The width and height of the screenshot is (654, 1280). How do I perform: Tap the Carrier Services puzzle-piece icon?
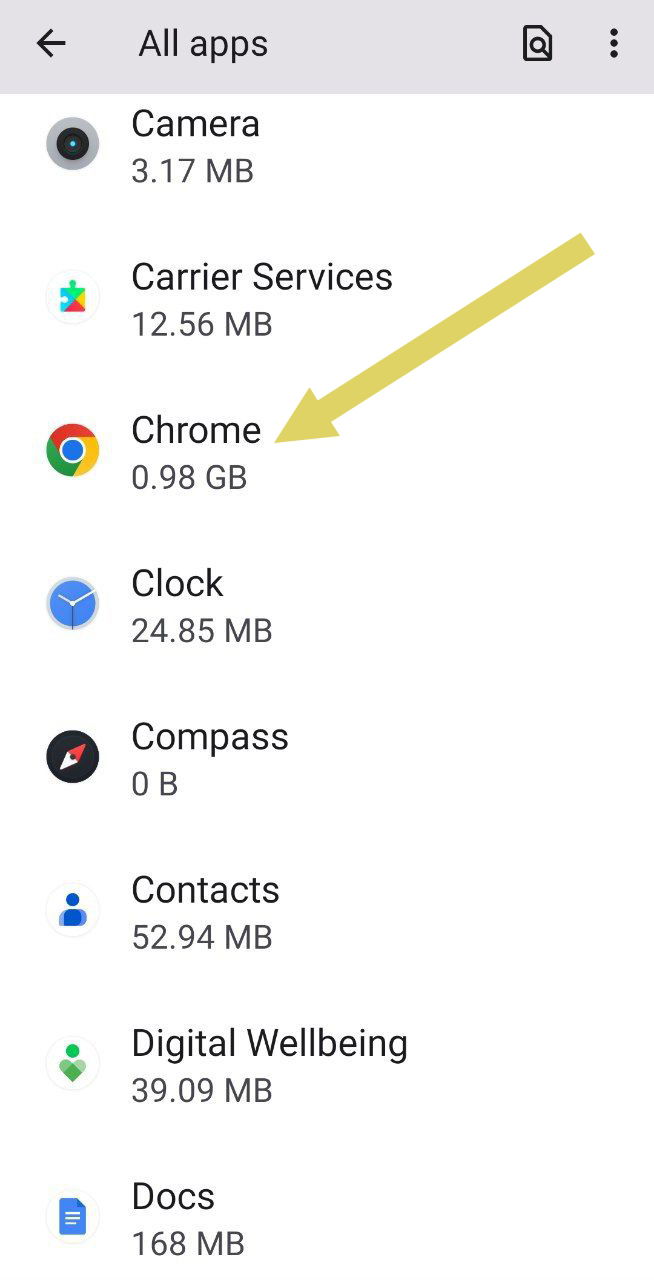(x=72, y=297)
